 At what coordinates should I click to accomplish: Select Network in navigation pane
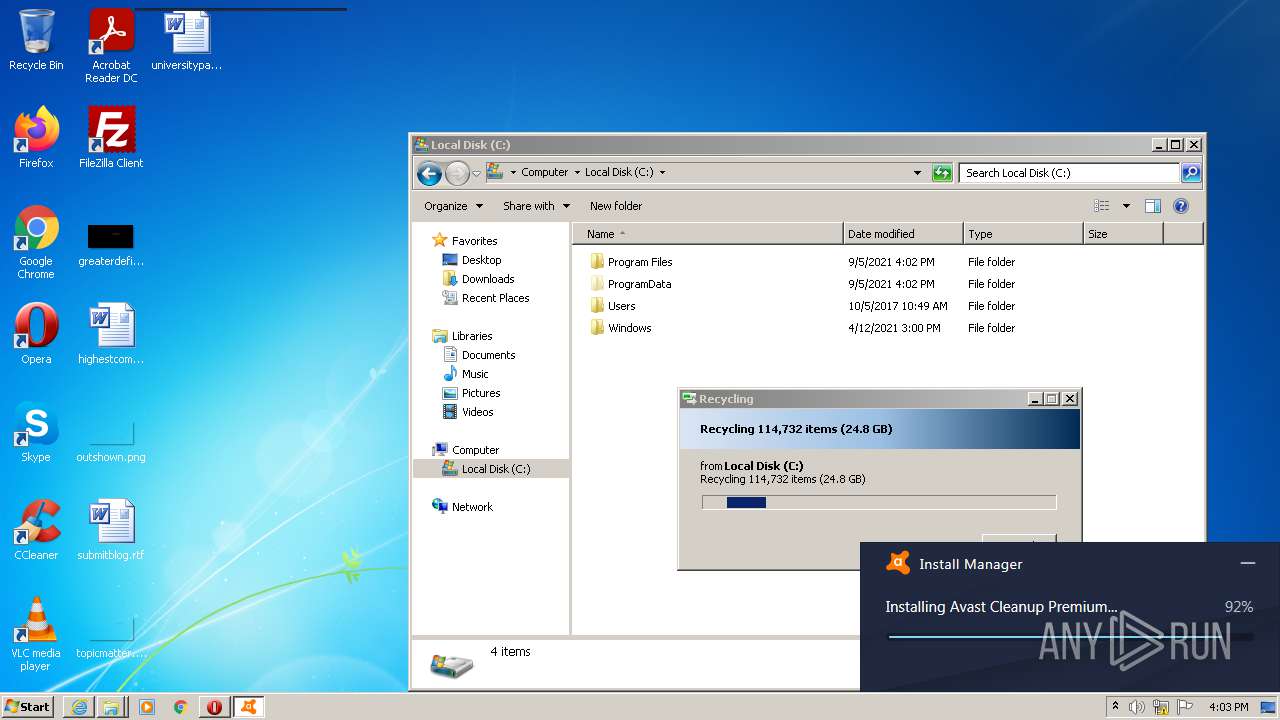463,507
